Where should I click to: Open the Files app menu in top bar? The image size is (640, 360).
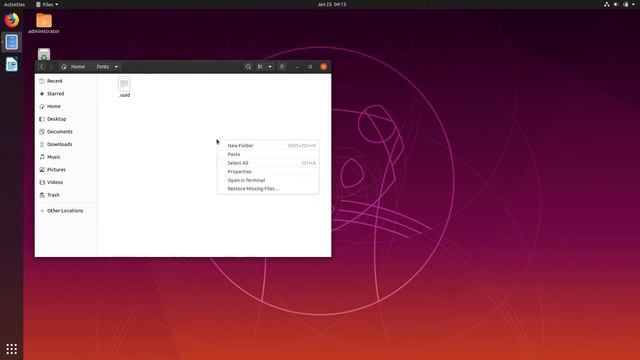[47, 4]
